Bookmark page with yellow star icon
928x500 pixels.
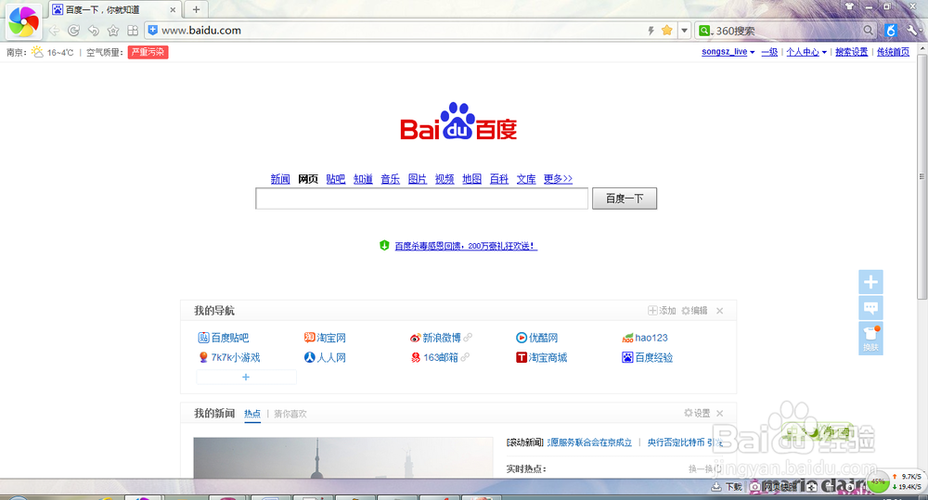pos(667,30)
